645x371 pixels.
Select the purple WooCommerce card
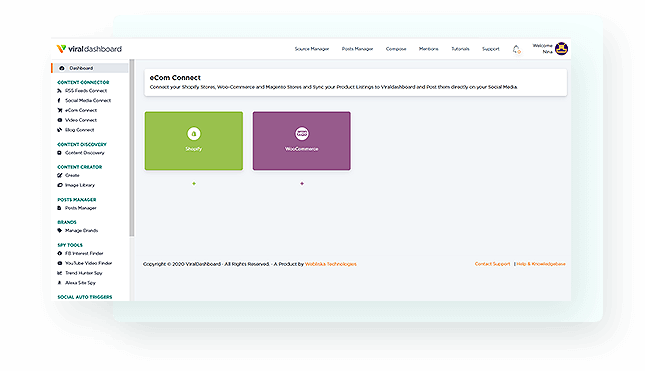point(302,141)
